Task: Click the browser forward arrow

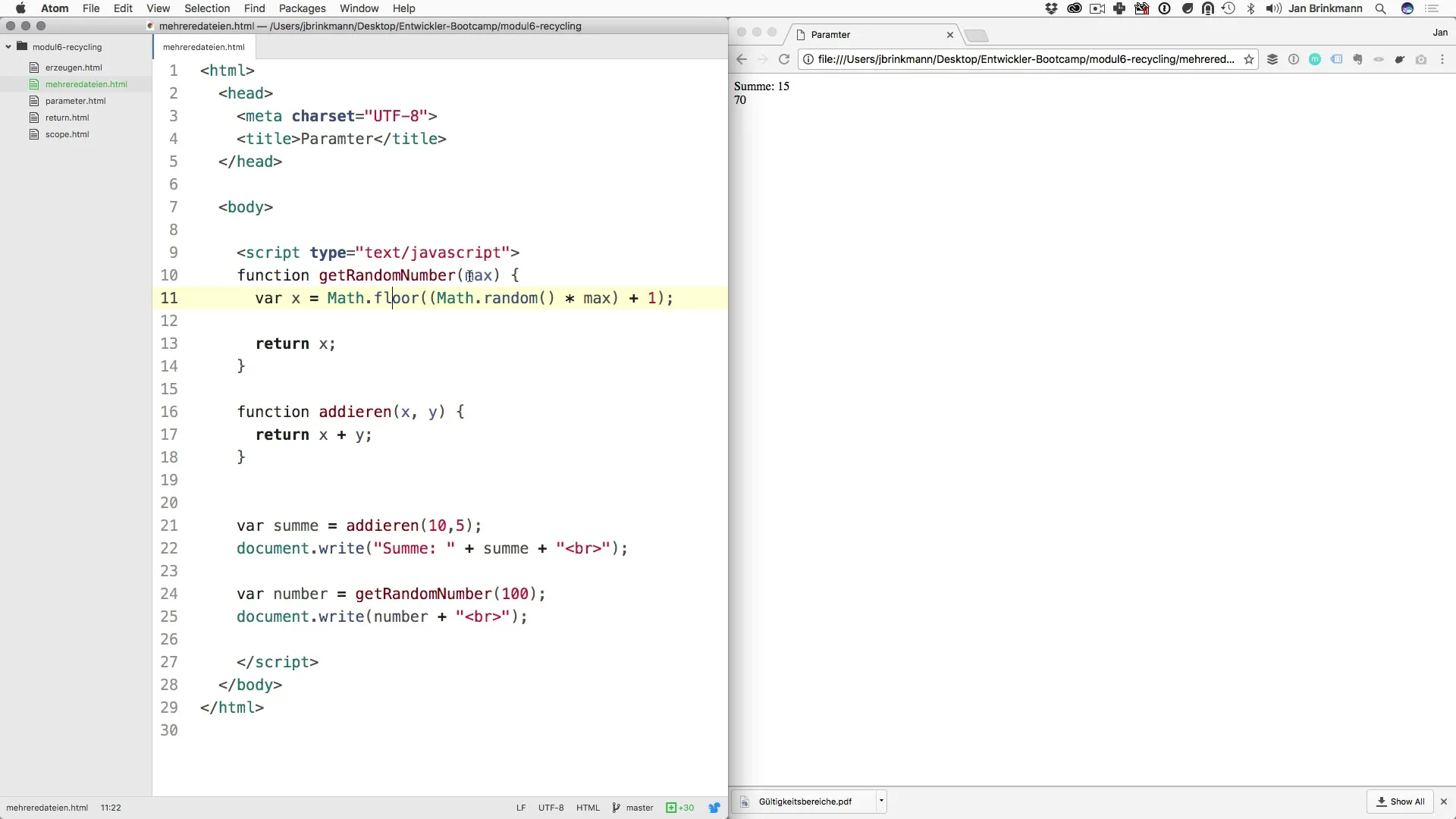Action: 763,59
